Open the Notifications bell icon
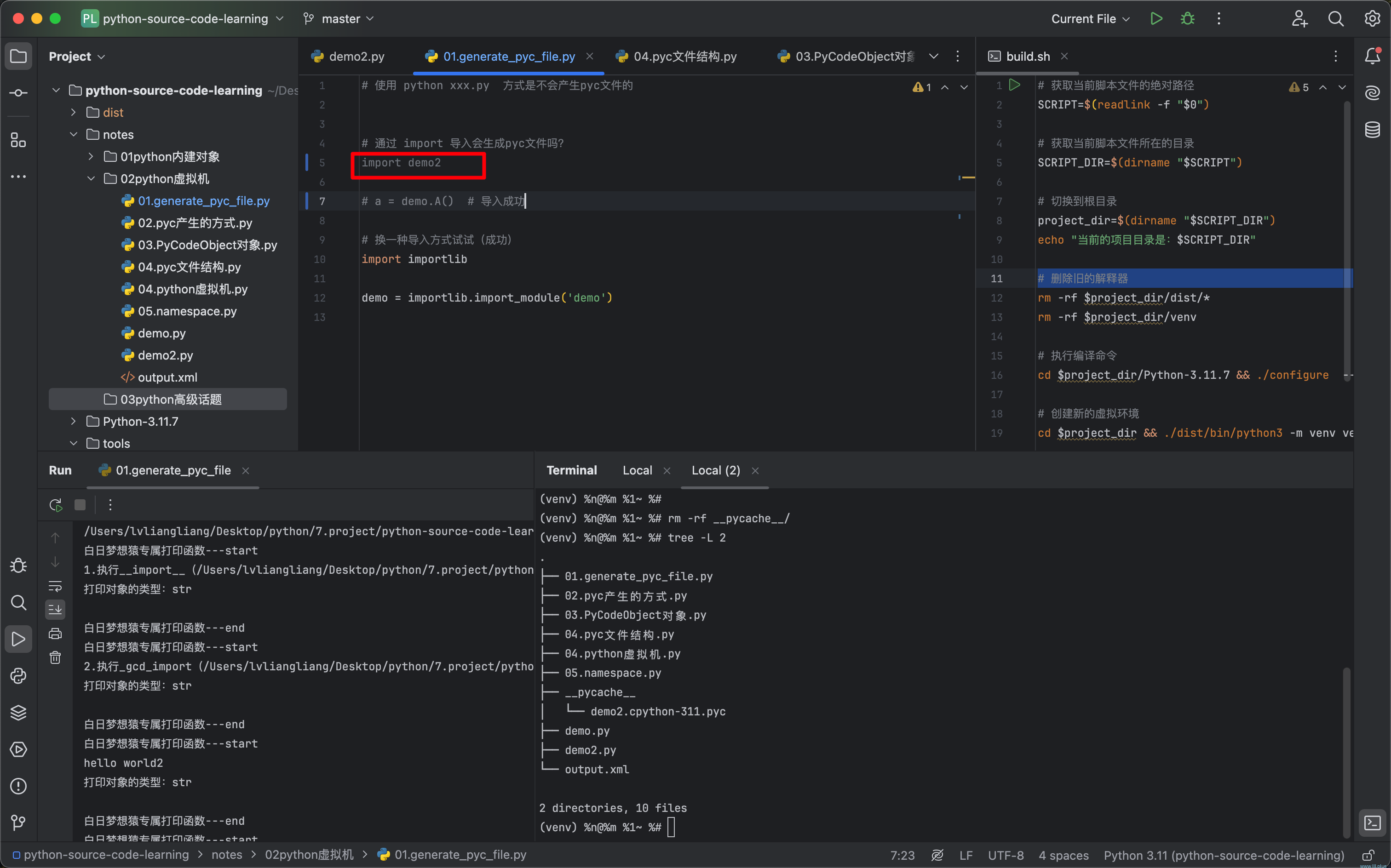The image size is (1391, 868). [1372, 56]
